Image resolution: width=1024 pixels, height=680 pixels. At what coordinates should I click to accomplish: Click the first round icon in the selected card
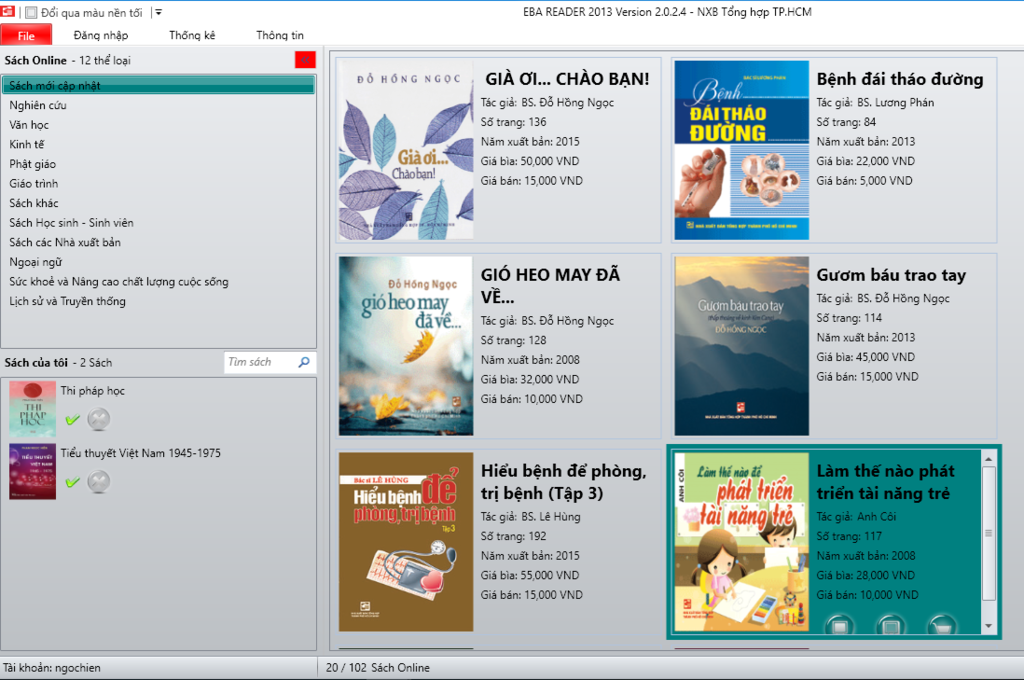(840, 625)
